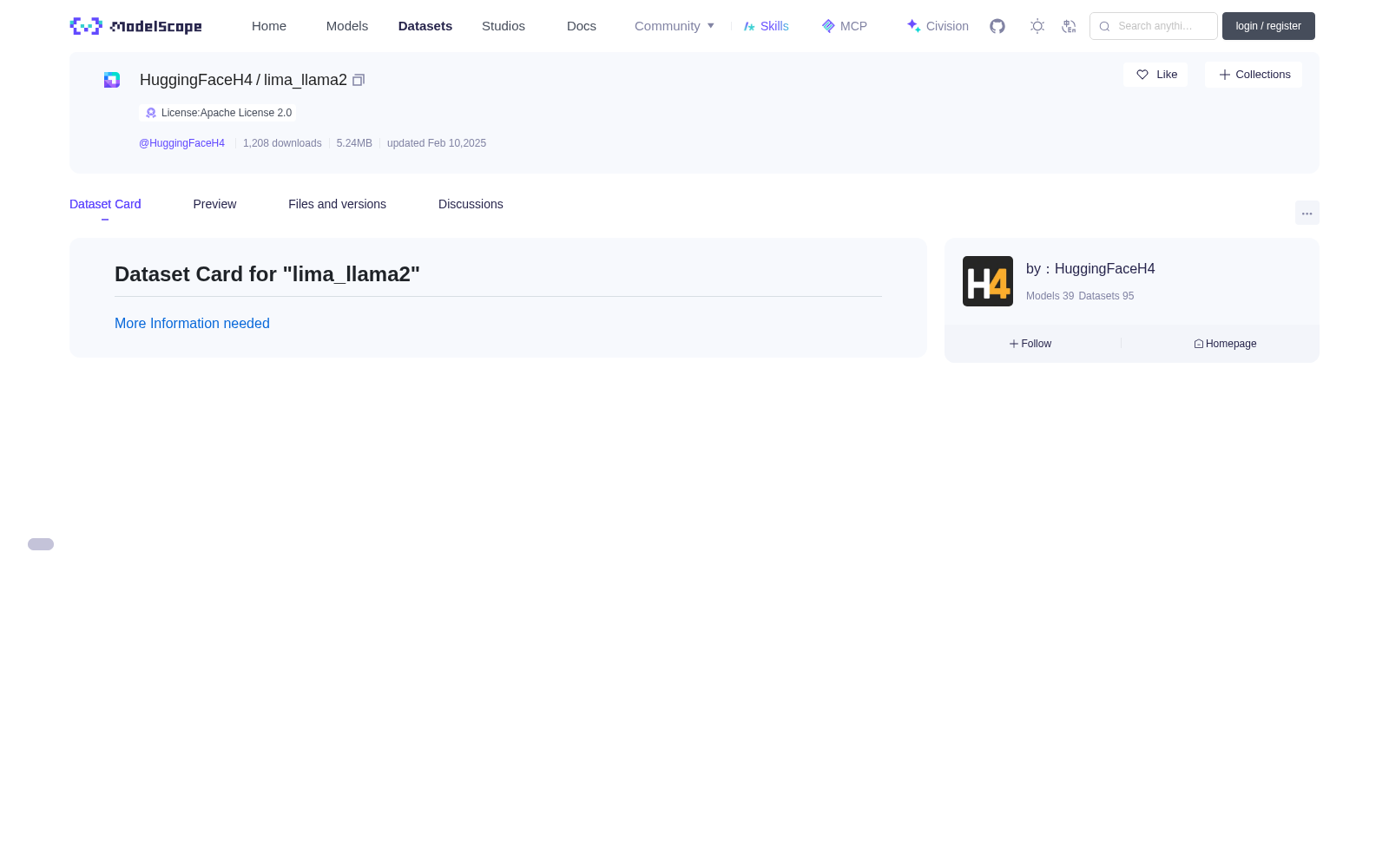1389x868 pixels.
Task: Follow the HuggingFaceH4 organization
Action: tap(1030, 344)
